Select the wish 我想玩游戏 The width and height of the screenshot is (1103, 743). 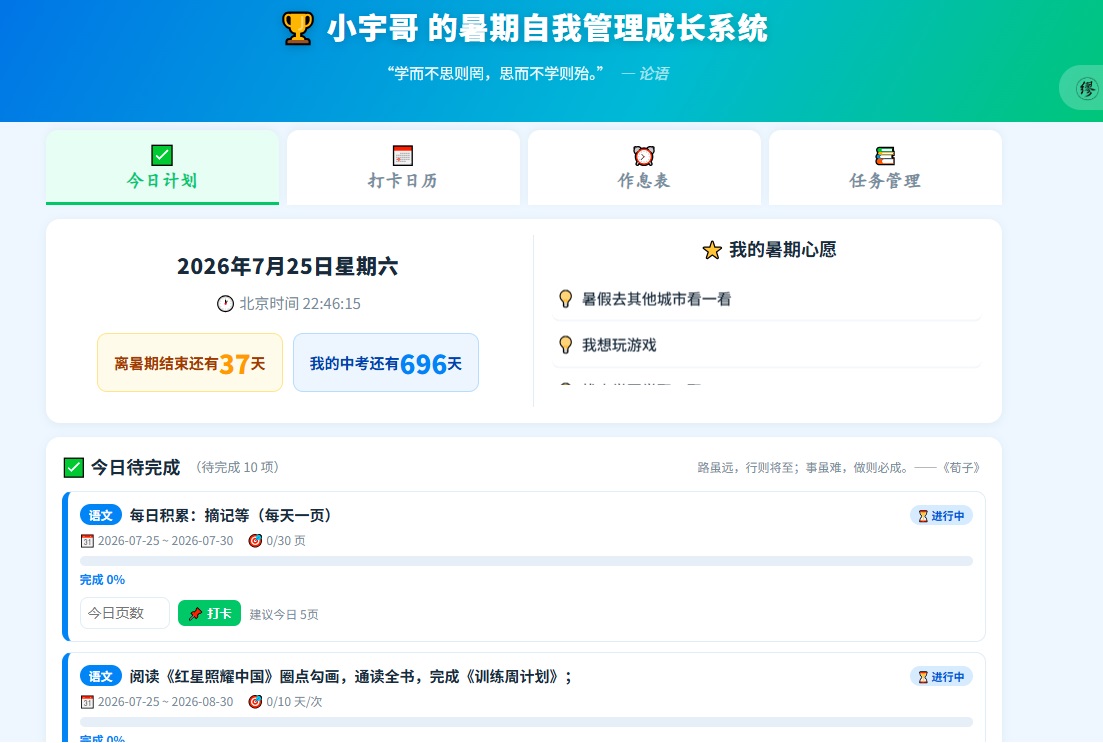point(767,345)
